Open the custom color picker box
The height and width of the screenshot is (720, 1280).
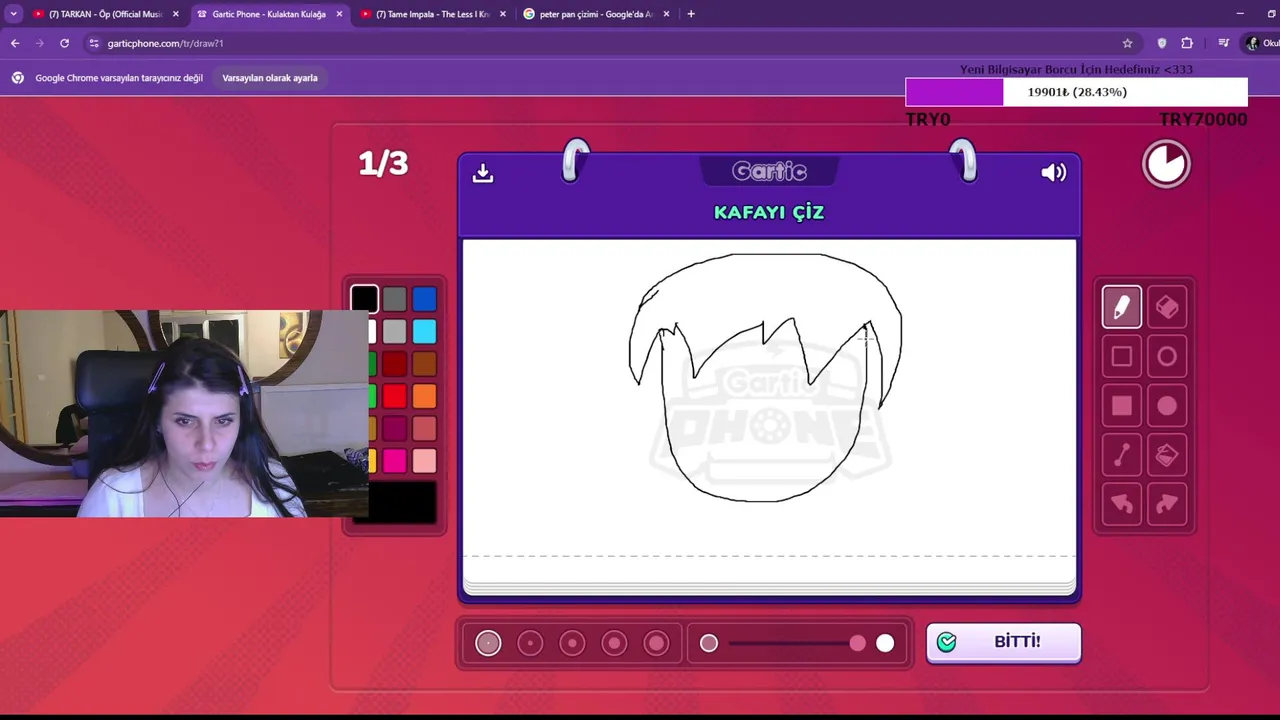(403, 502)
